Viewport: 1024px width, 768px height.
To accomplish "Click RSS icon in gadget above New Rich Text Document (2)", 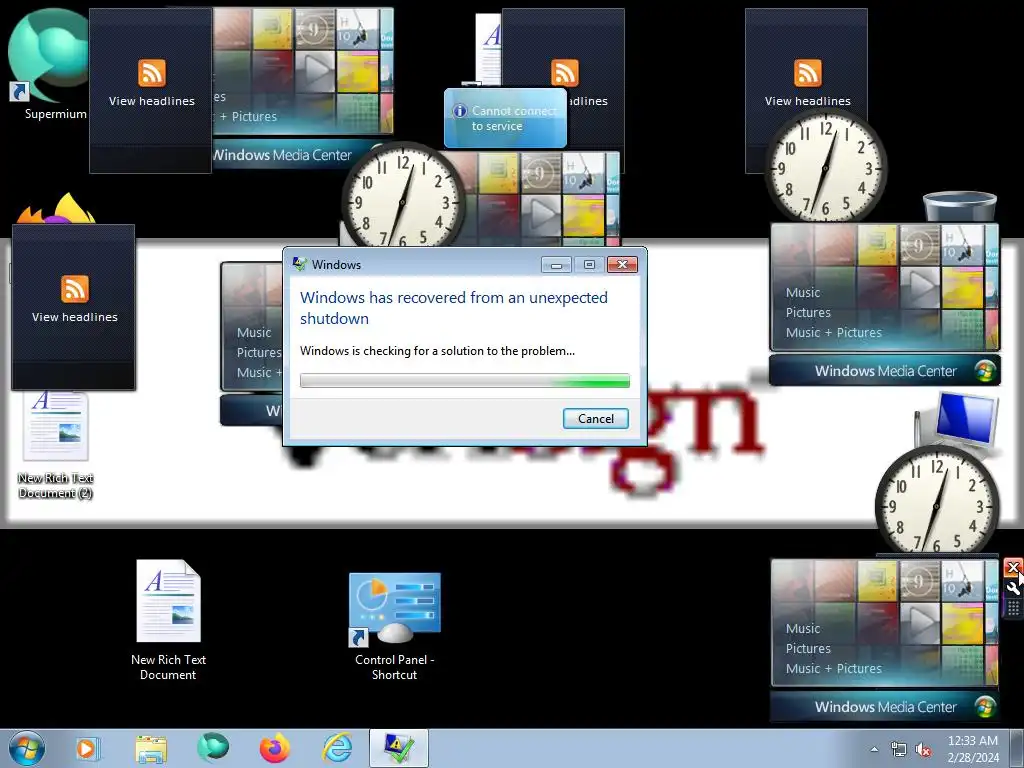I will click(74, 289).
